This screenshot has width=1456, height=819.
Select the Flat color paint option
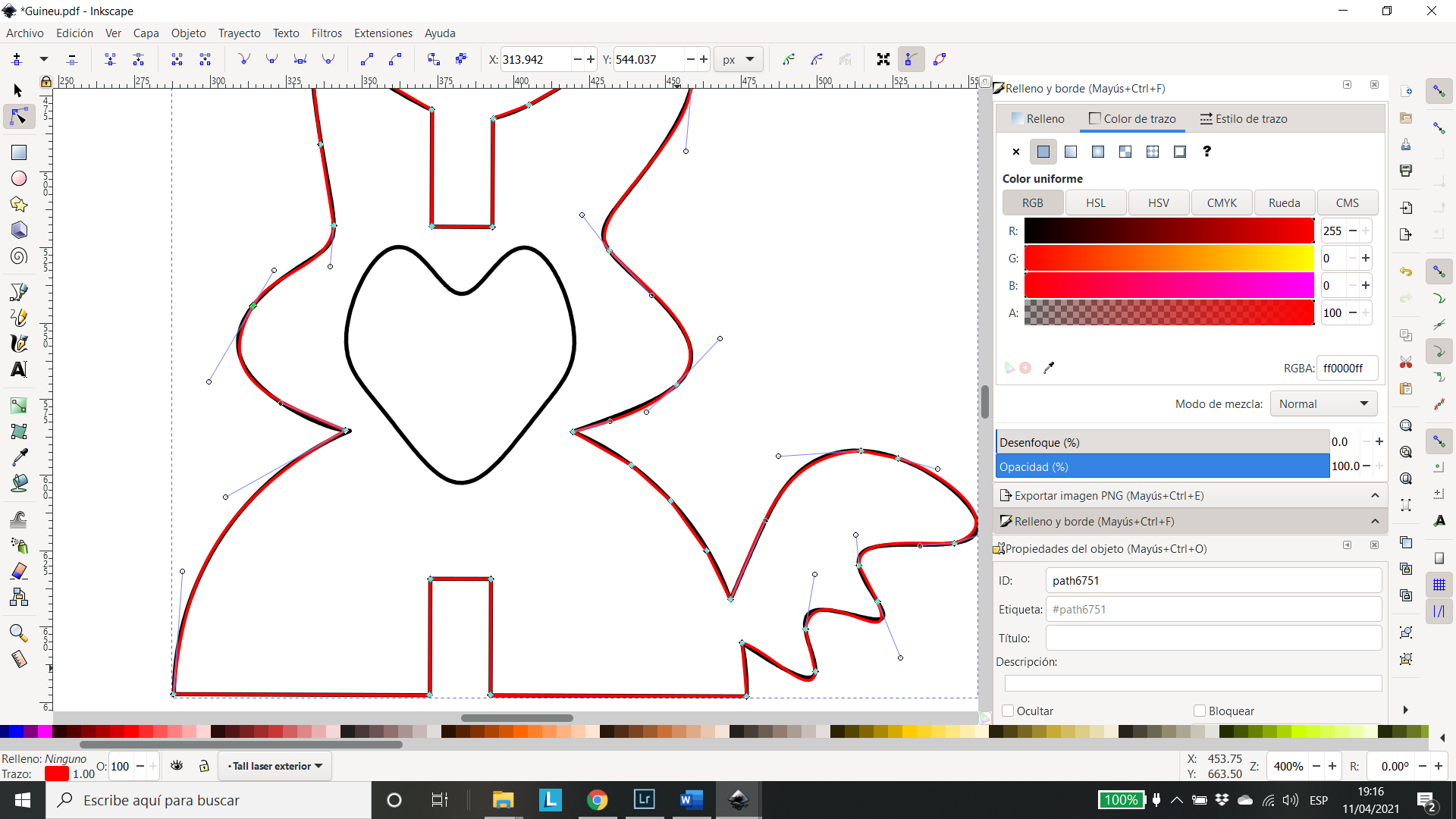(x=1043, y=152)
